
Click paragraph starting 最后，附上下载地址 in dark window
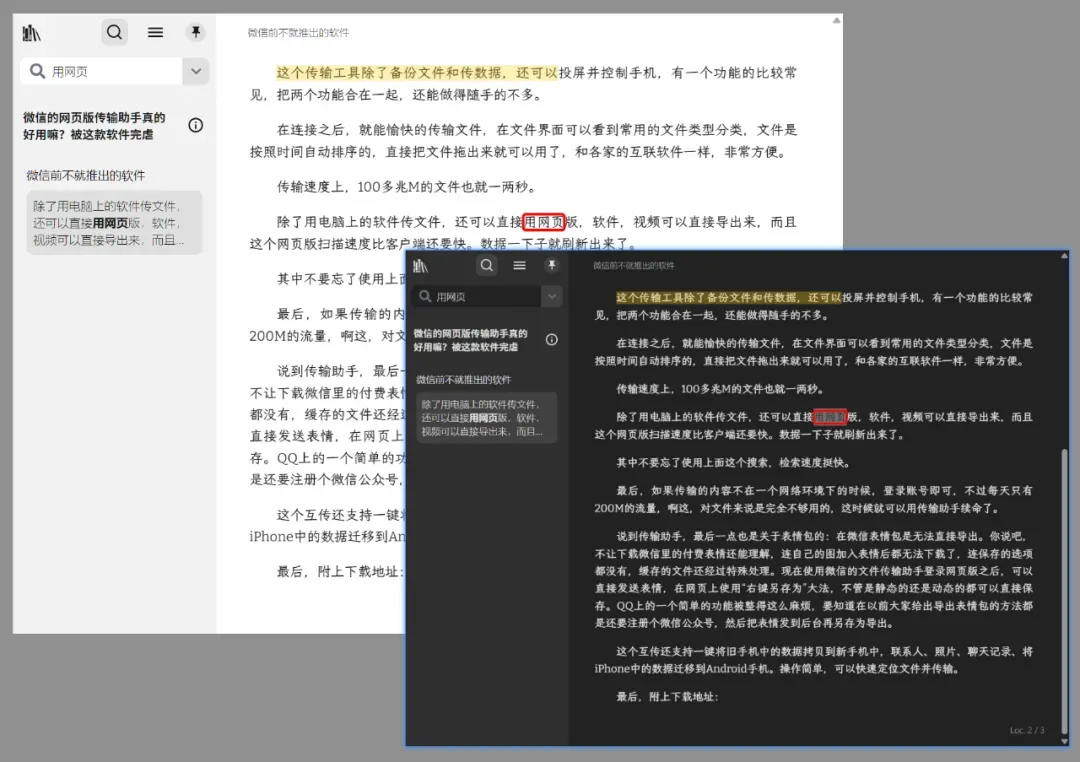[667, 697]
